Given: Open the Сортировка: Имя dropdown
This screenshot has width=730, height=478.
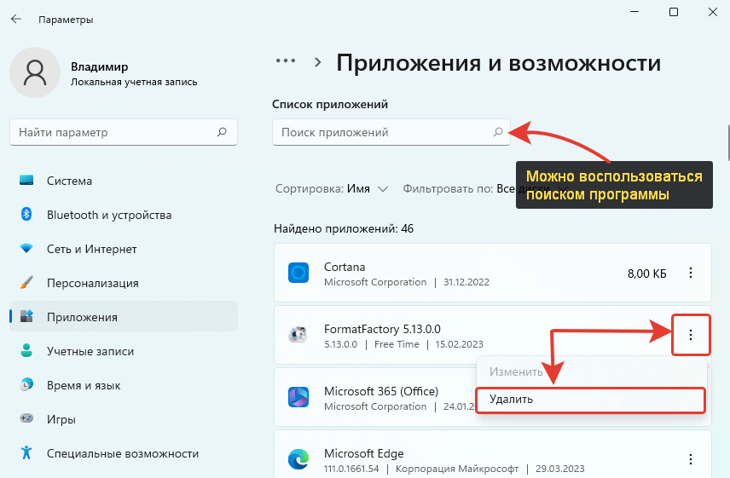Looking at the screenshot, I should click(332, 189).
